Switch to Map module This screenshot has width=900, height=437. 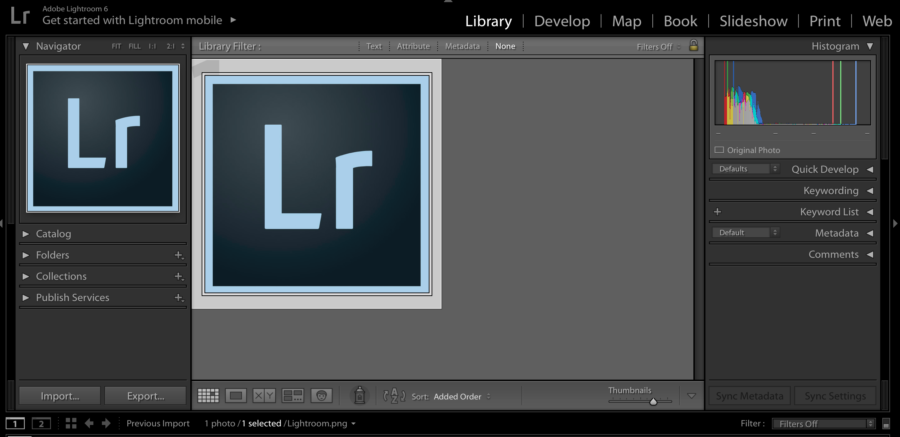pos(626,21)
